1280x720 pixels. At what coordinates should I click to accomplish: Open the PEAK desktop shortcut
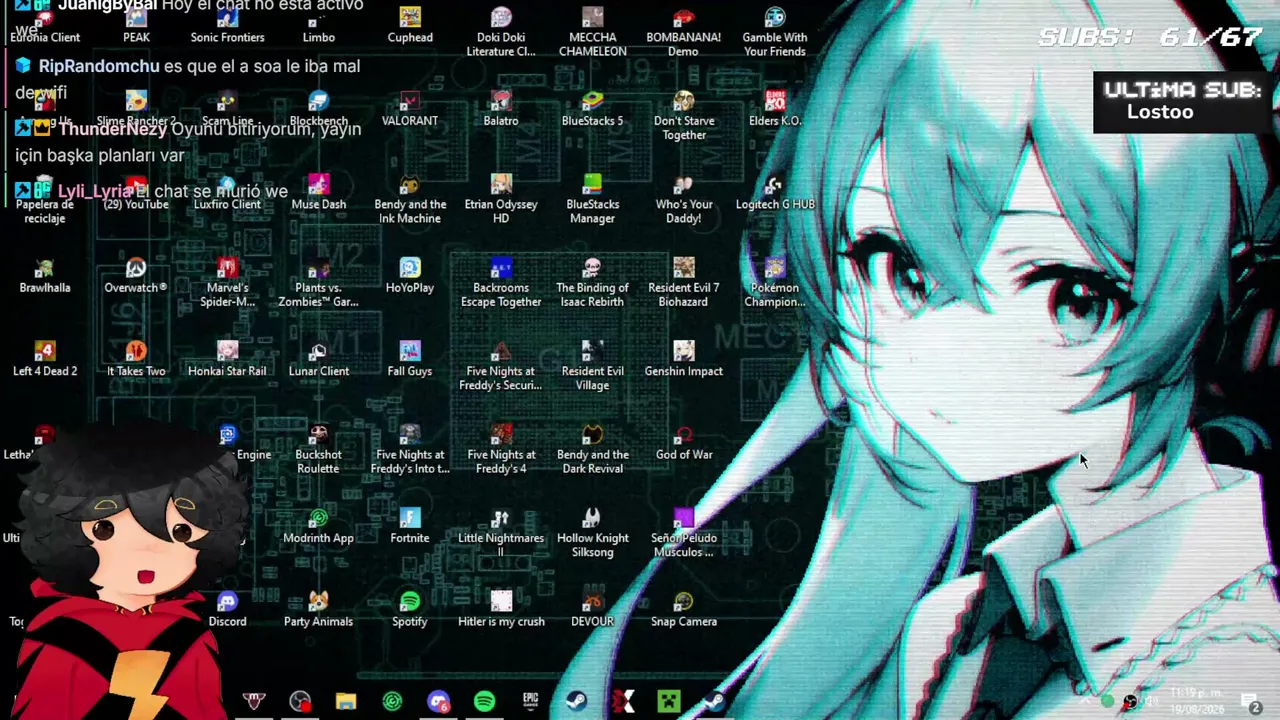(x=136, y=25)
